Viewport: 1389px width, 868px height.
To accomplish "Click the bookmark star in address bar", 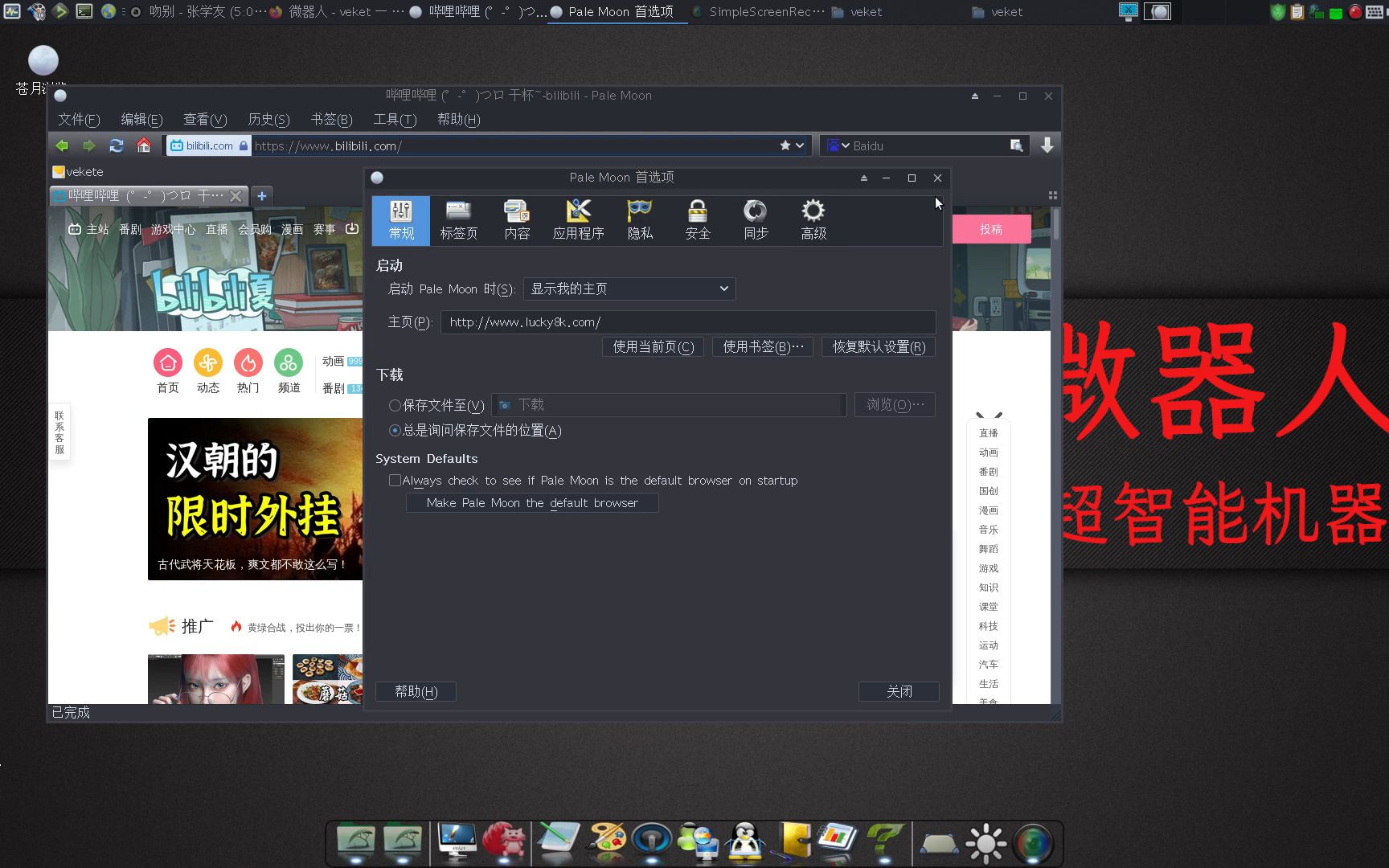I will (785, 145).
